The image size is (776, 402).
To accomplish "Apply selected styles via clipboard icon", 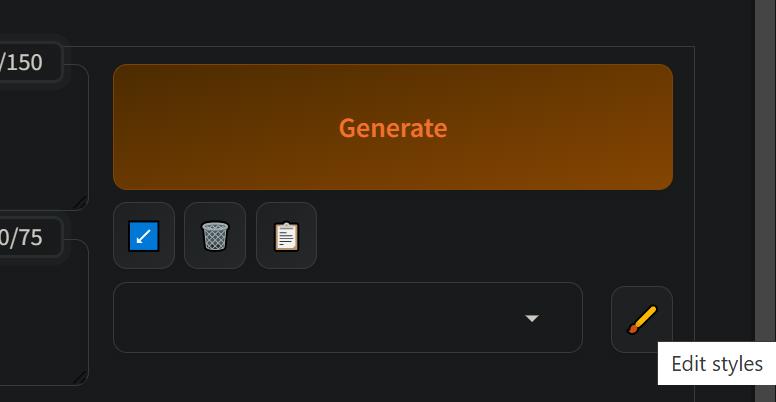I will click(287, 236).
